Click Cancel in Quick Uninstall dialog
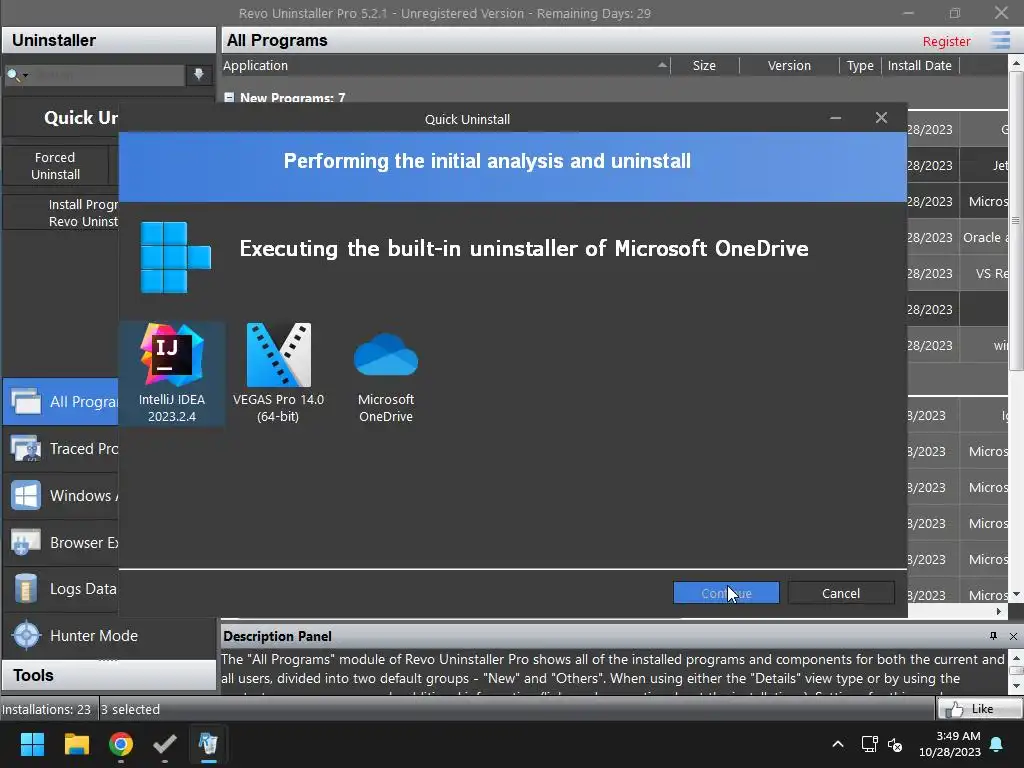 (x=841, y=593)
